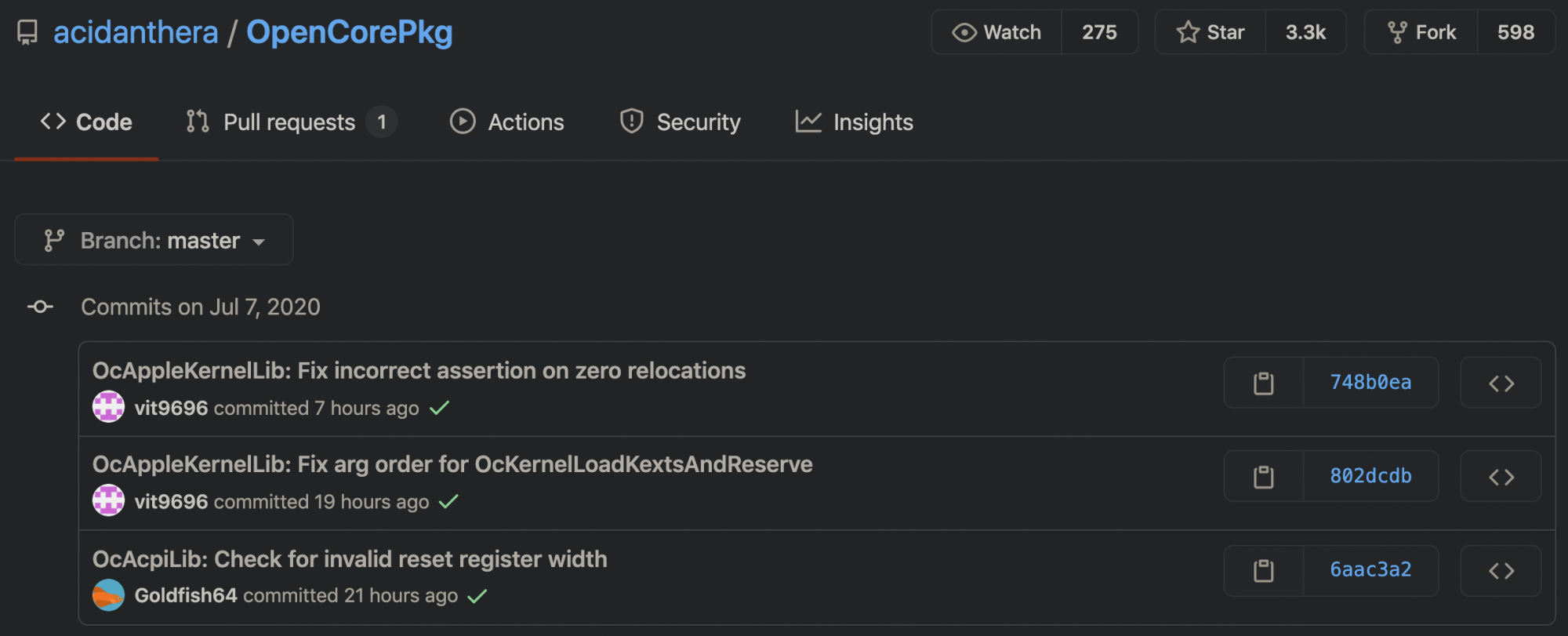View green check status for 748b0ea commit
This screenshot has width=1568, height=636.
pyautogui.click(x=440, y=408)
